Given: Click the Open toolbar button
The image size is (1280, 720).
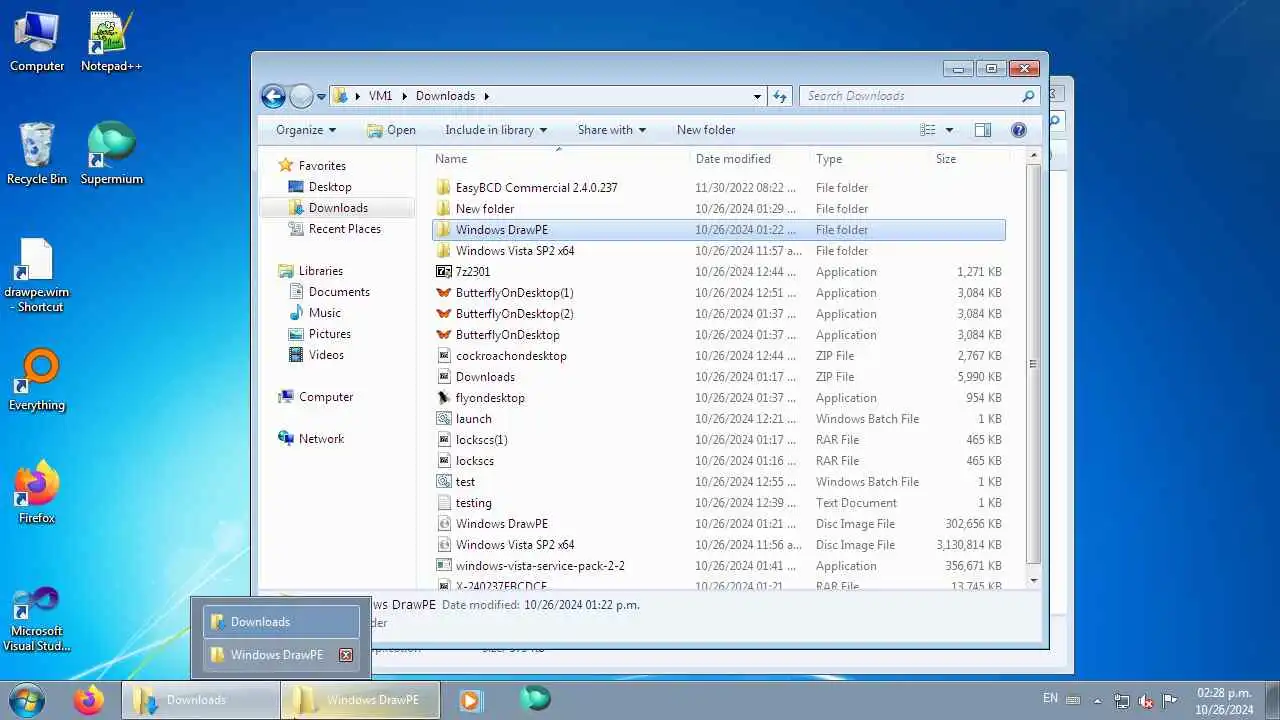Looking at the screenshot, I should (391, 130).
